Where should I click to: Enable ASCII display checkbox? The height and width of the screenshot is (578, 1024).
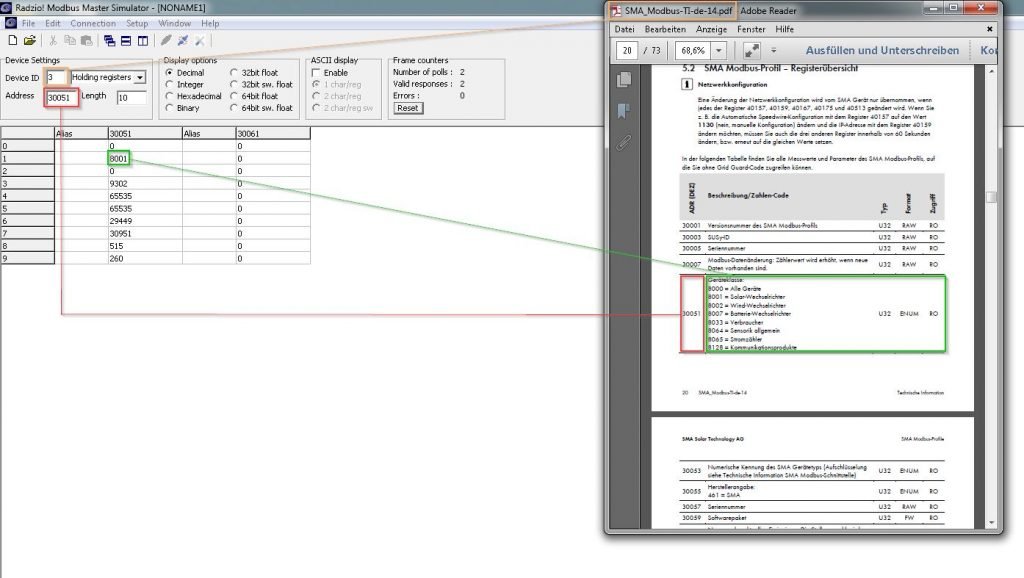pyautogui.click(x=316, y=72)
